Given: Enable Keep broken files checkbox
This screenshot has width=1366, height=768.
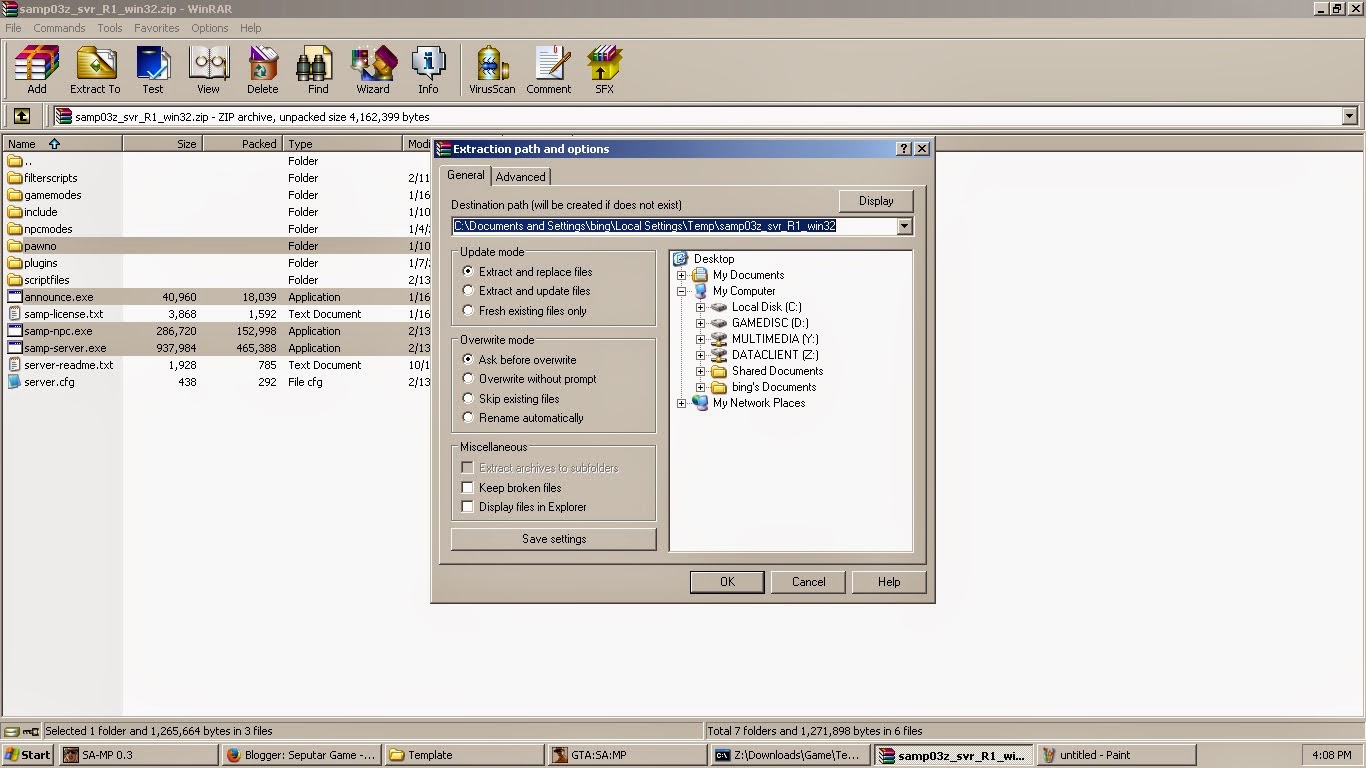Looking at the screenshot, I should pyautogui.click(x=467, y=488).
